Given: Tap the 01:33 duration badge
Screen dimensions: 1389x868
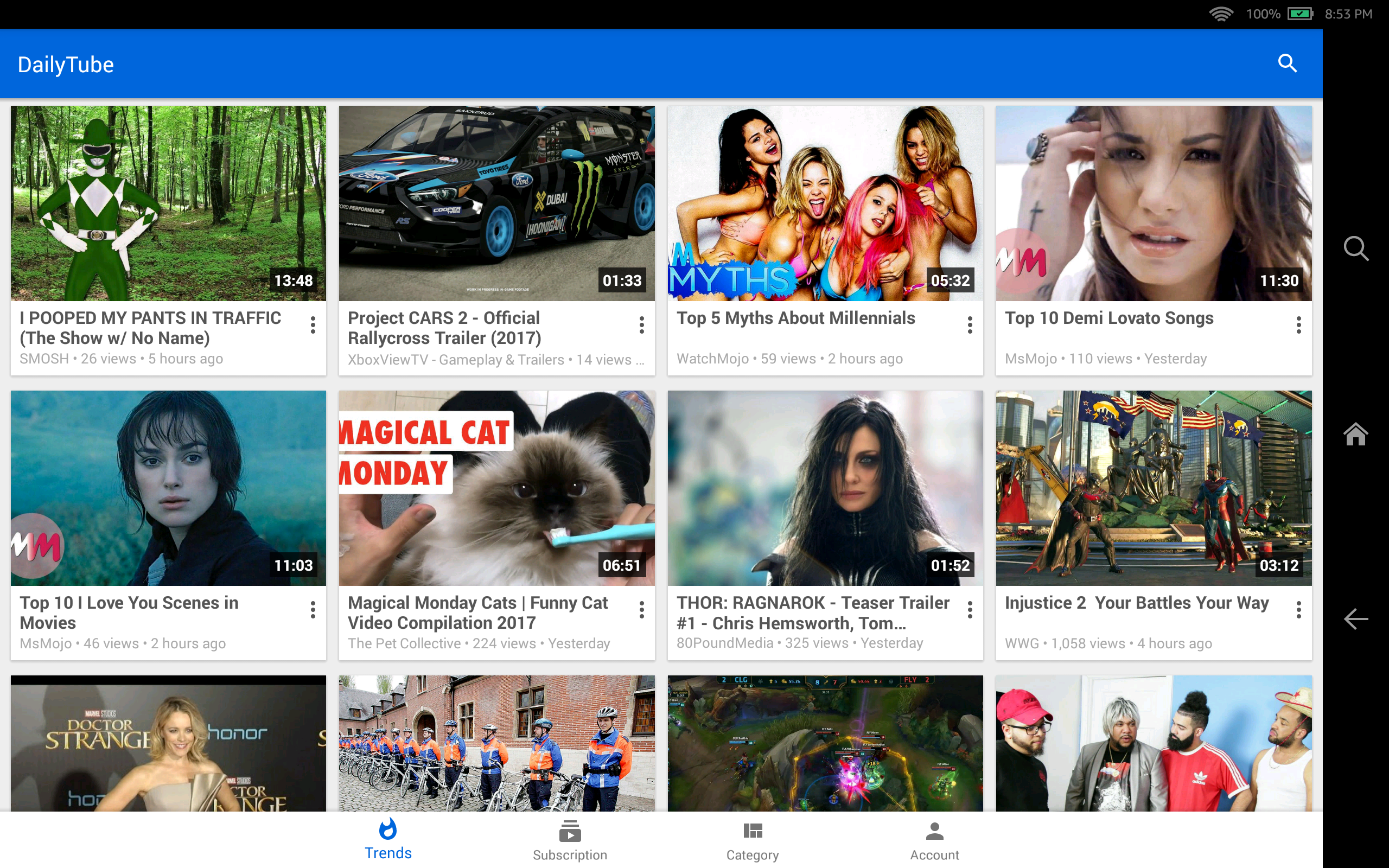Looking at the screenshot, I should [622, 280].
